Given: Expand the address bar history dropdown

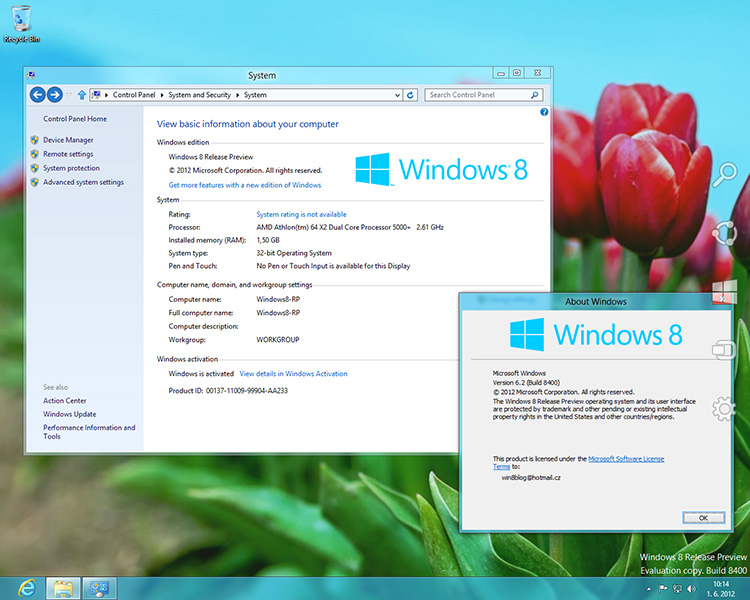Looking at the screenshot, I should tap(397, 95).
